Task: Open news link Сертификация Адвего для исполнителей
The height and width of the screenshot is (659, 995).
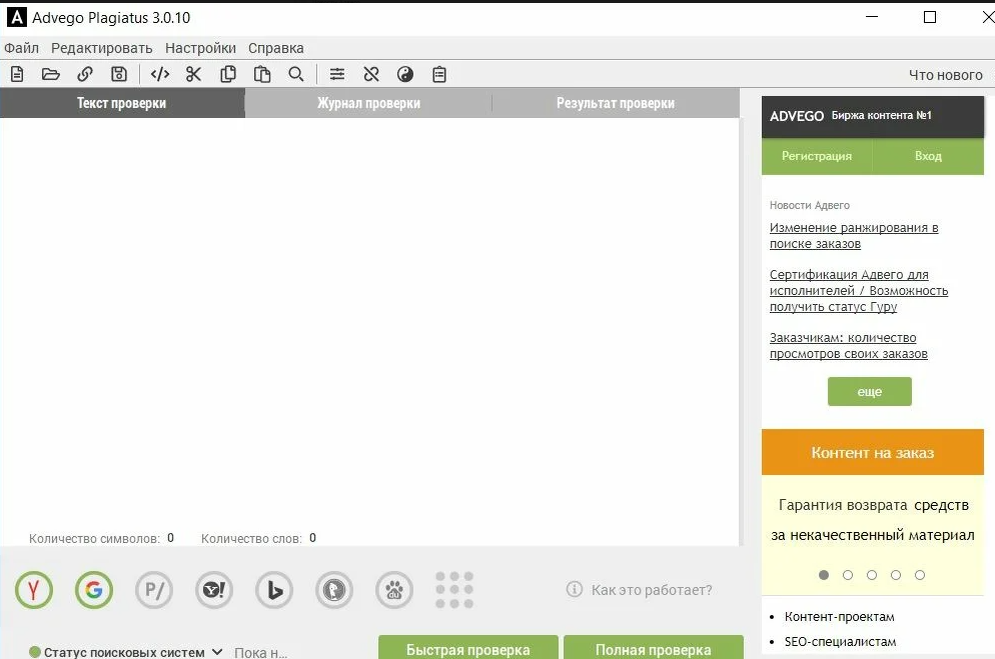Action: [859, 290]
